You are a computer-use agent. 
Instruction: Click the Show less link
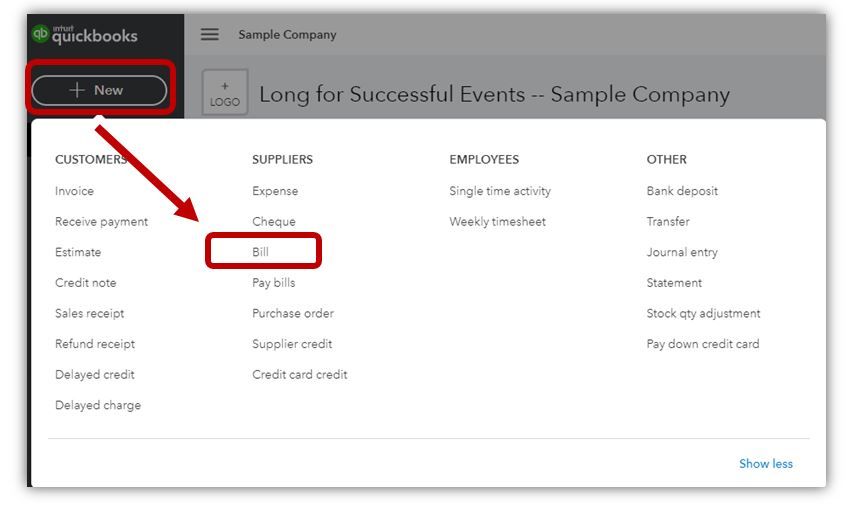pos(766,464)
